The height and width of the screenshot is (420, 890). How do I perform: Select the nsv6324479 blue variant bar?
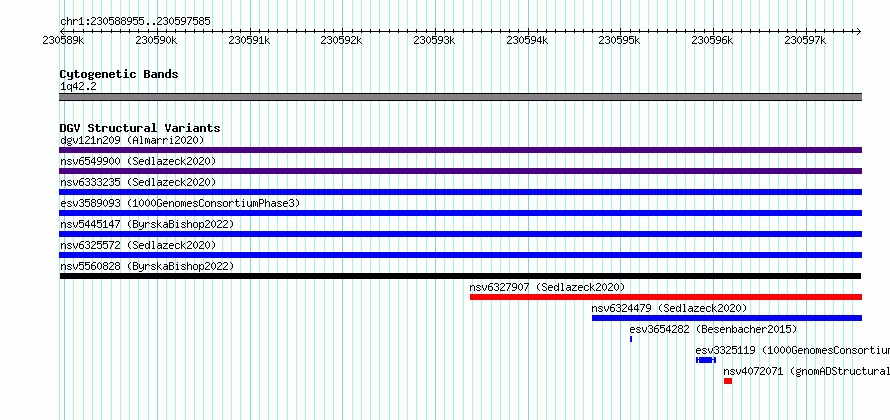727,318
